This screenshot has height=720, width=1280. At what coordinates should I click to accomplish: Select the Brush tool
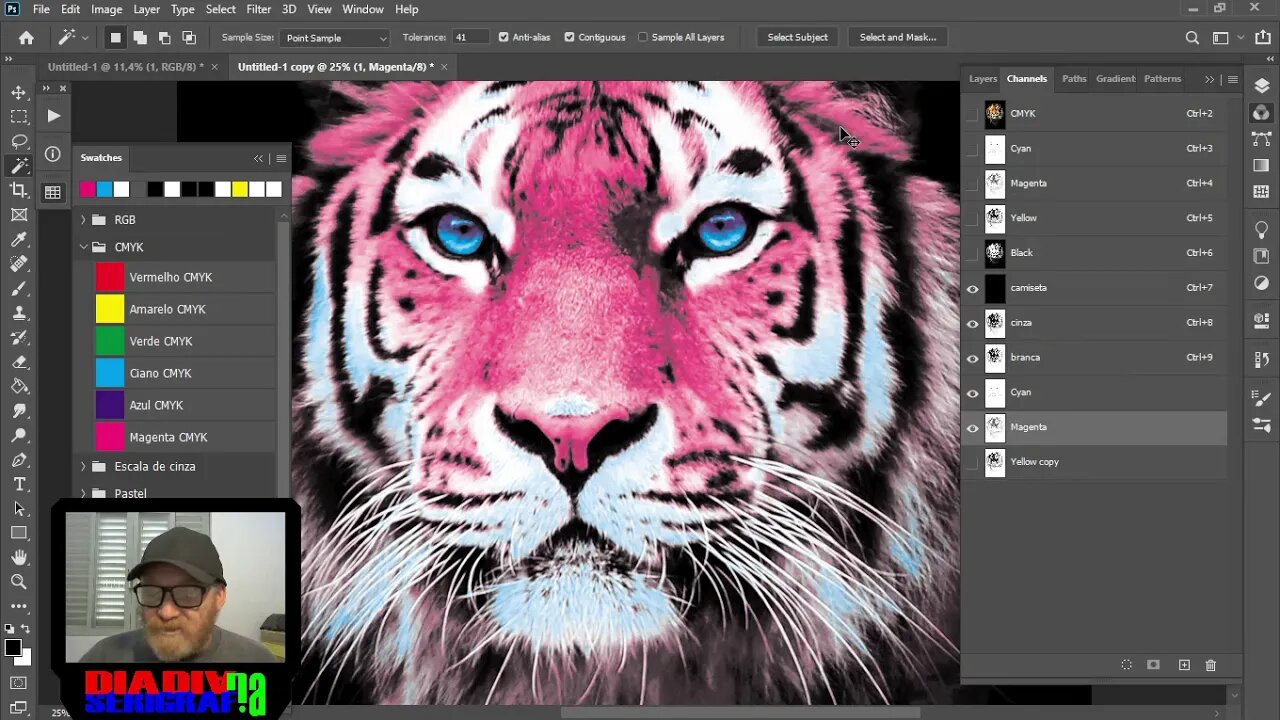(x=19, y=288)
